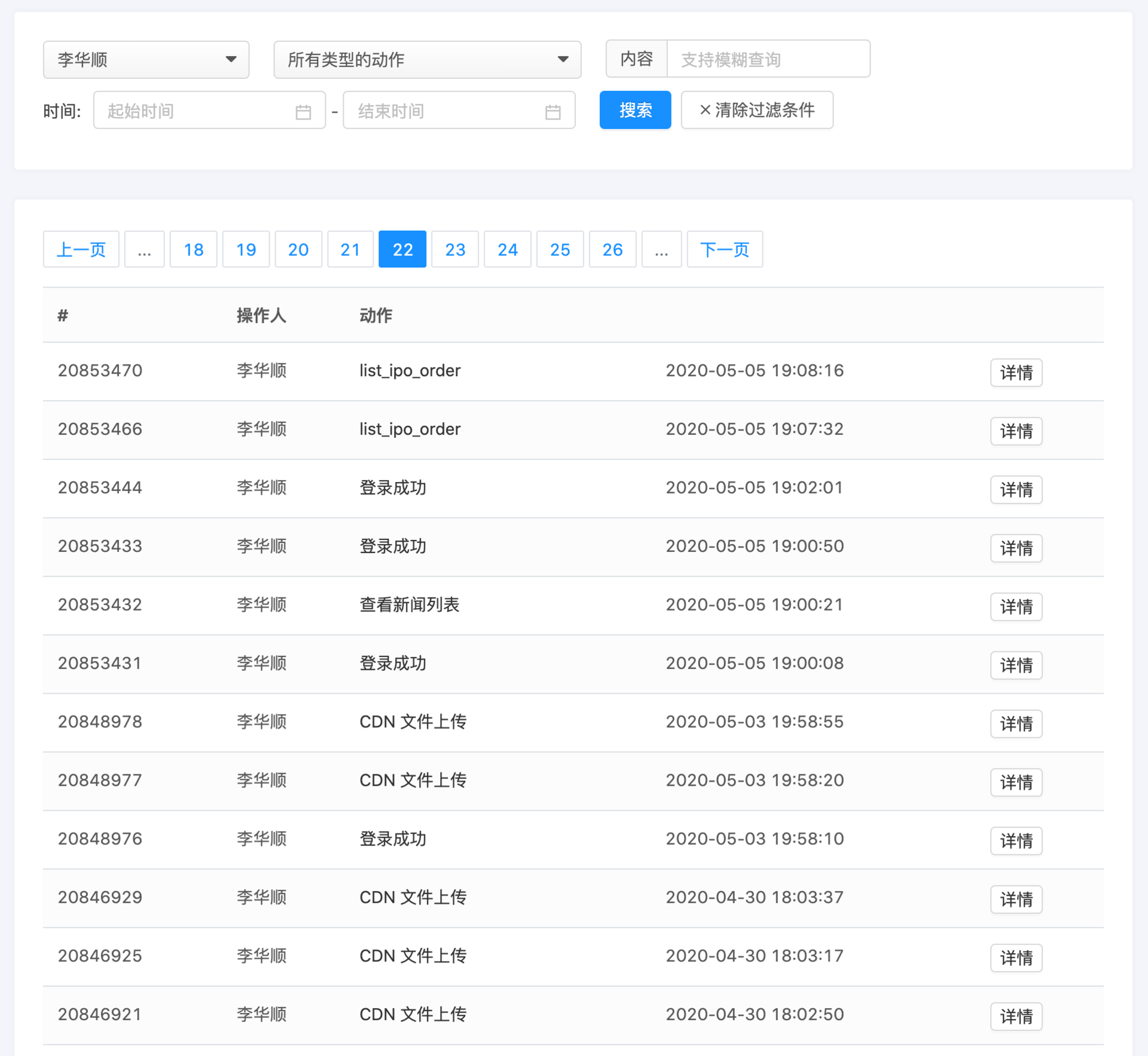Click CDN 文件上传 in row 20848978

(x=413, y=722)
